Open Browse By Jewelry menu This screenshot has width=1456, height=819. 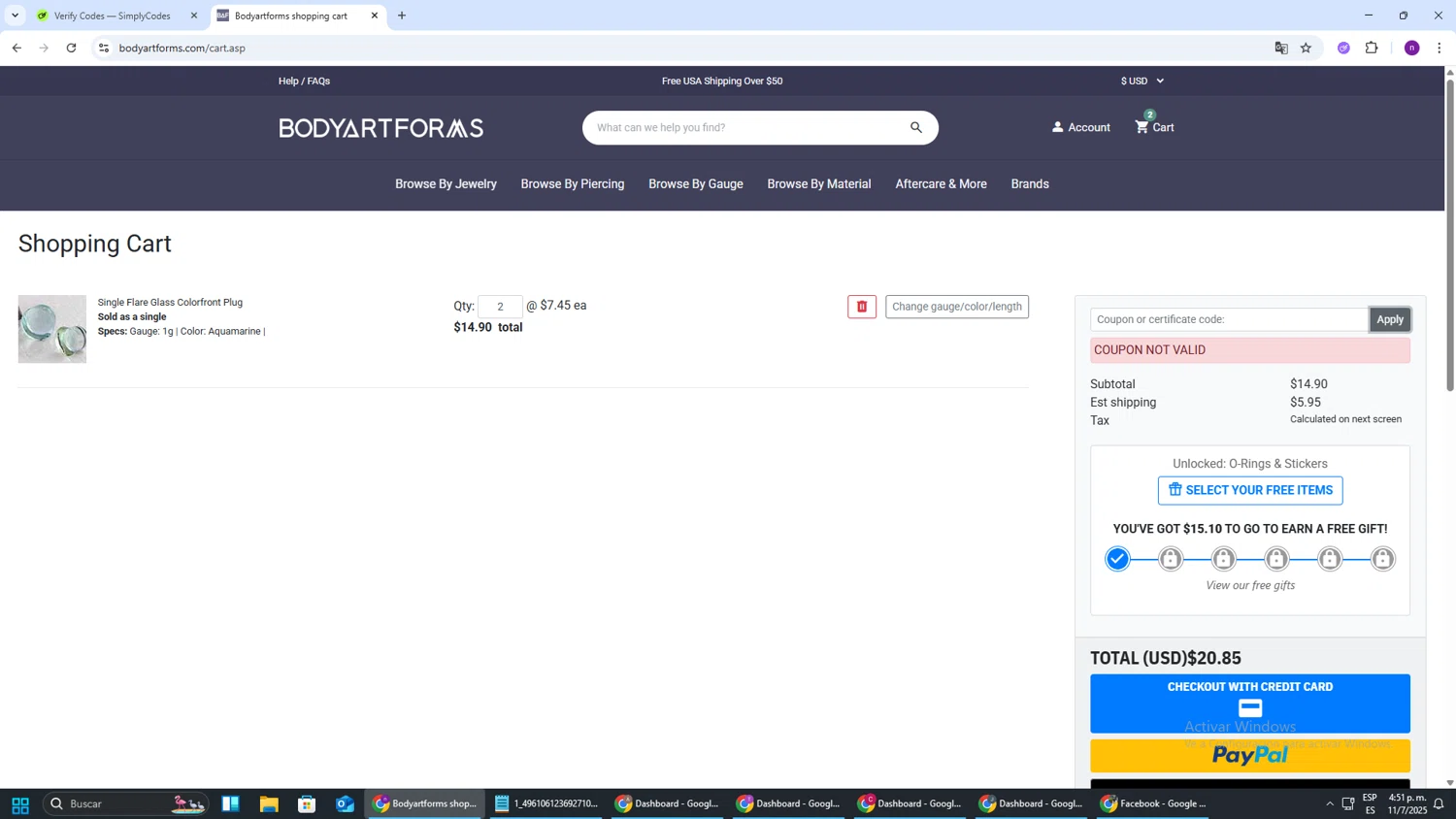click(x=446, y=184)
